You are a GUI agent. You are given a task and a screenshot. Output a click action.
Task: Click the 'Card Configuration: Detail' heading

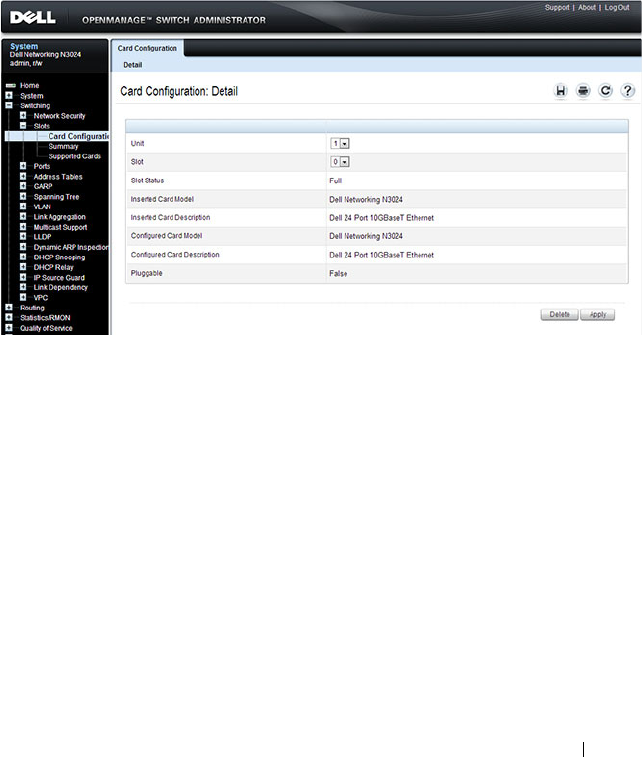[179, 91]
